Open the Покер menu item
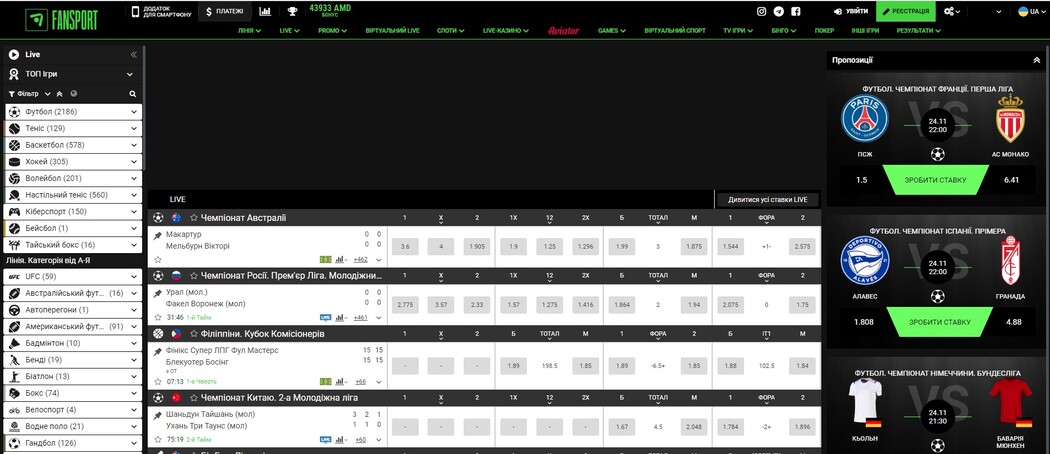Viewport: 1050px width, 454px height. click(x=824, y=31)
